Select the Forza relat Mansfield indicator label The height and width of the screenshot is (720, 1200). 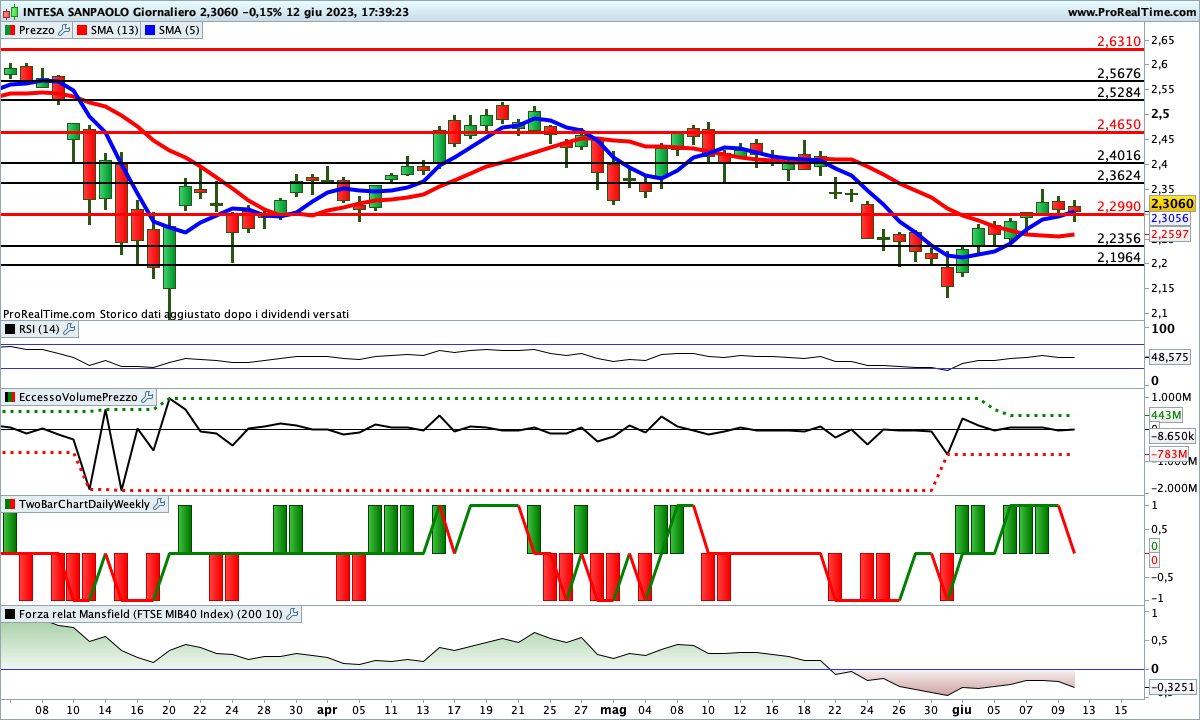click(x=152, y=614)
